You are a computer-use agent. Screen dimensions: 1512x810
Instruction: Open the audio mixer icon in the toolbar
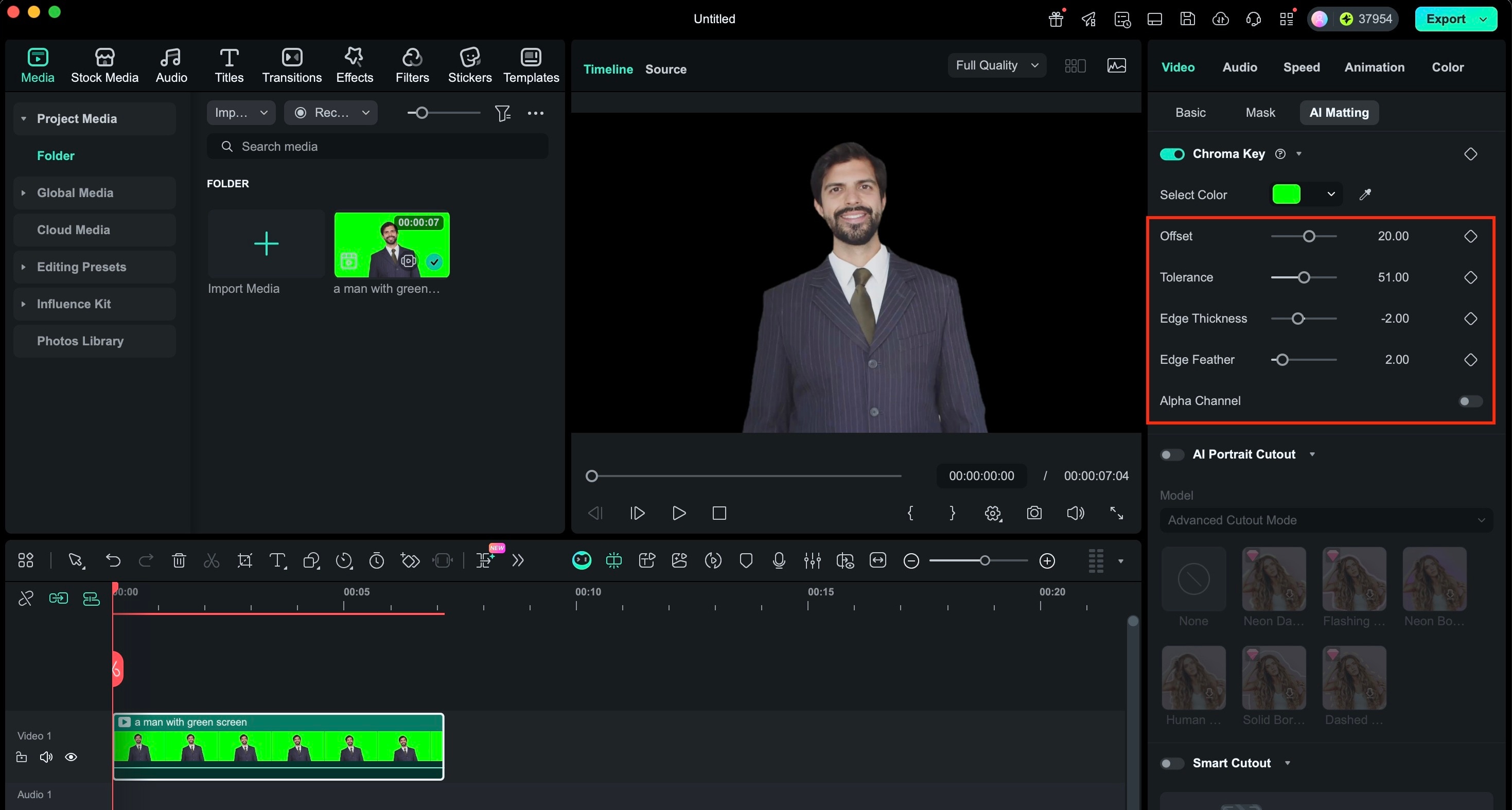812,560
